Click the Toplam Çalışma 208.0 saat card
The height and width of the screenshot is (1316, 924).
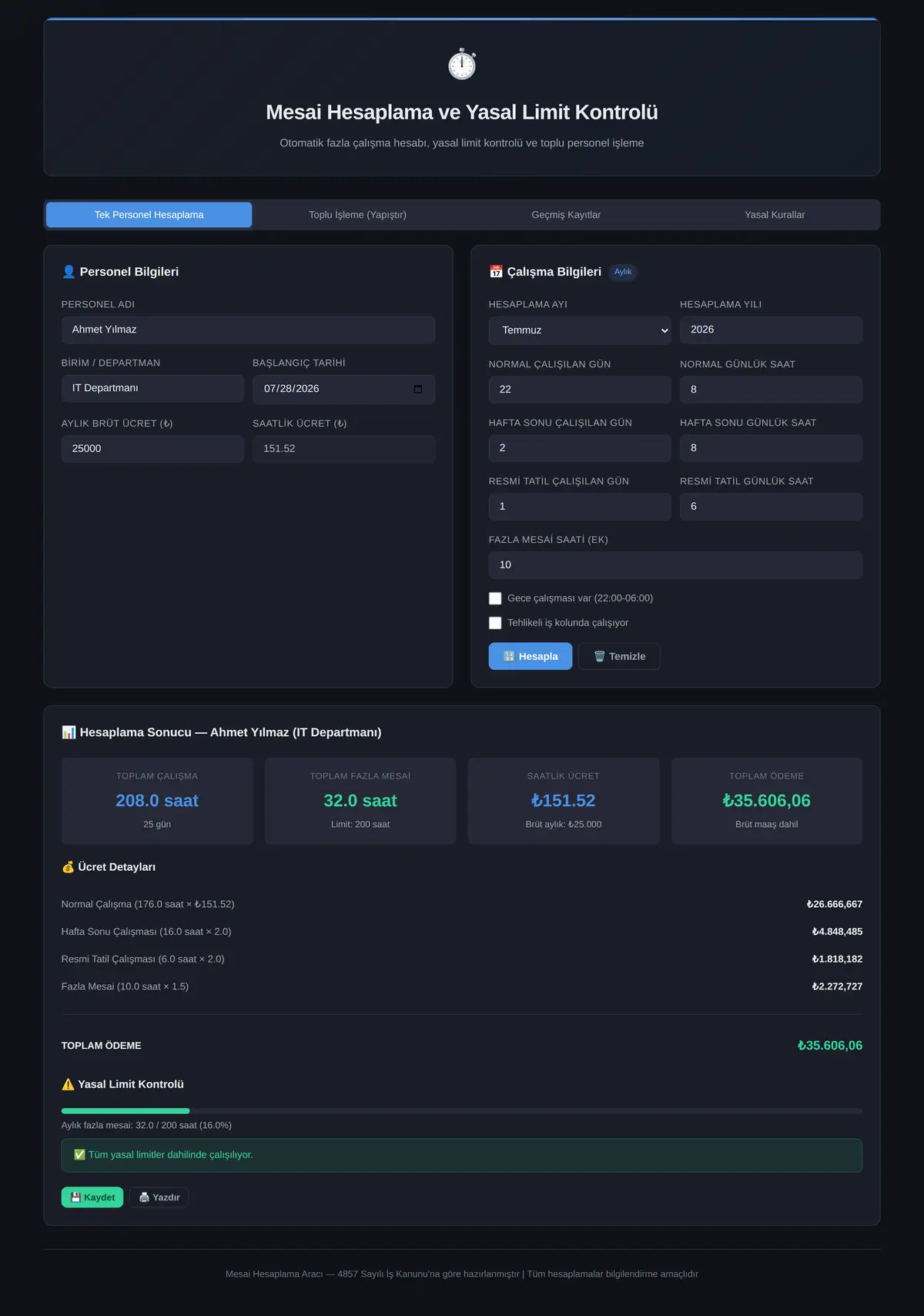tap(157, 801)
